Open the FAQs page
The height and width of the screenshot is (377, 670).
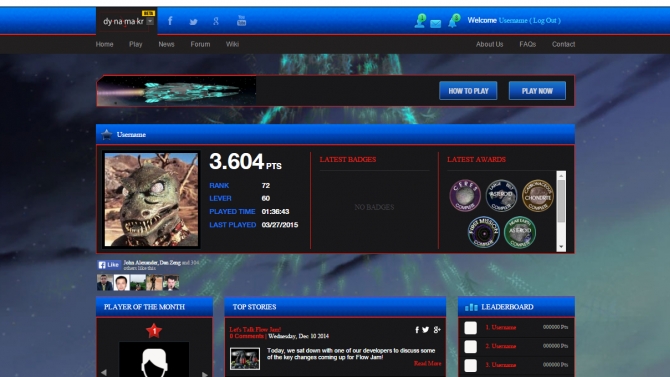[x=527, y=44]
